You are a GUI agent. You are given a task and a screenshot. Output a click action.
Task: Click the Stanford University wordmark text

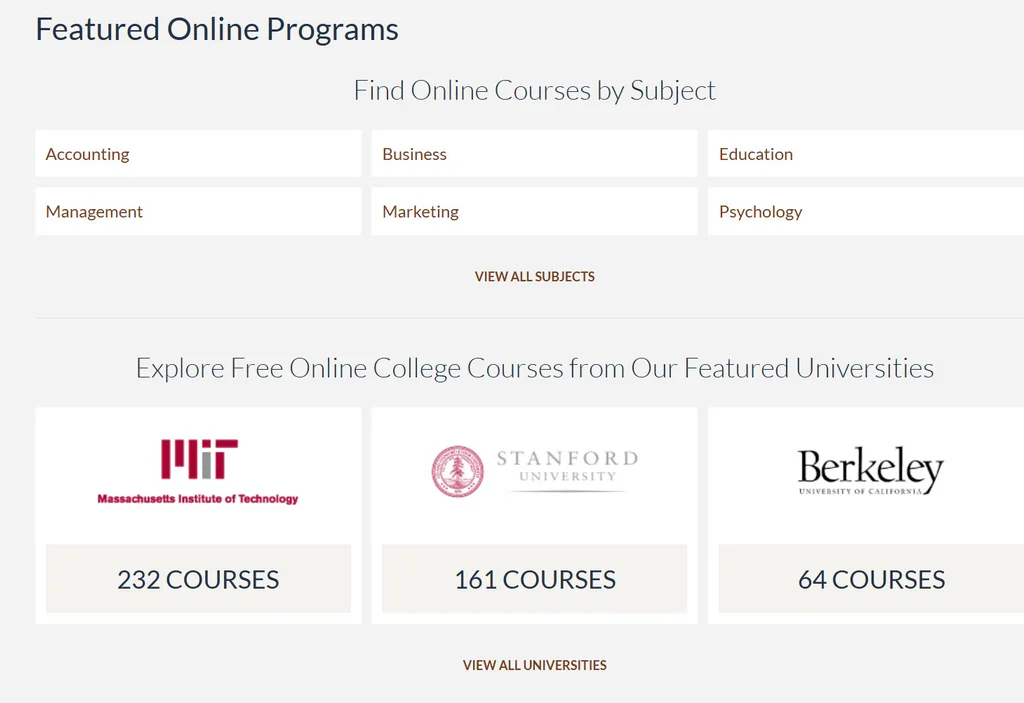567,466
